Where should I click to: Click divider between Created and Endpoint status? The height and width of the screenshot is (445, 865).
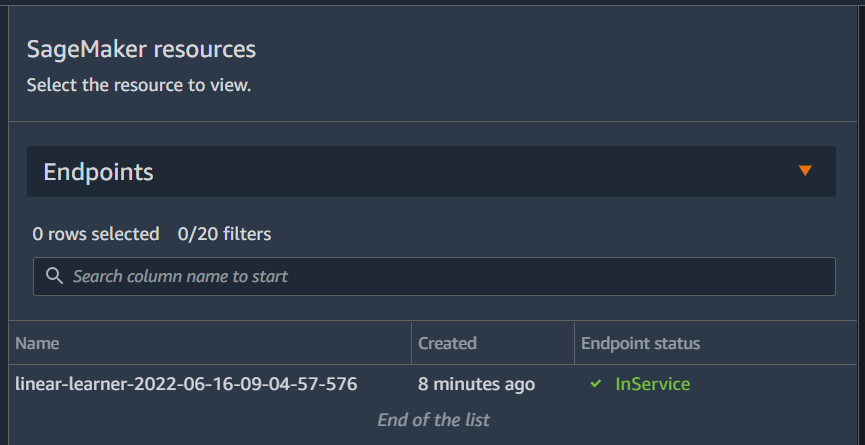coord(574,343)
